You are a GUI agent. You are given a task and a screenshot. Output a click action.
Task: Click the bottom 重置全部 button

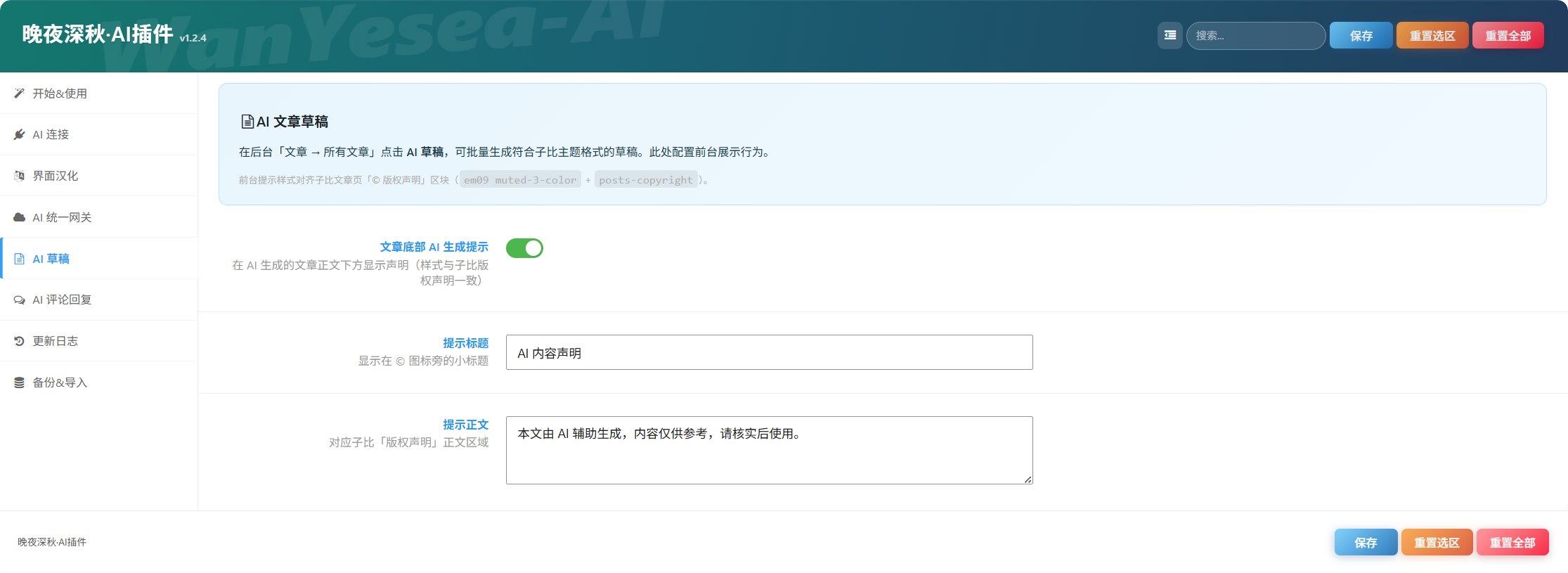coord(1512,542)
